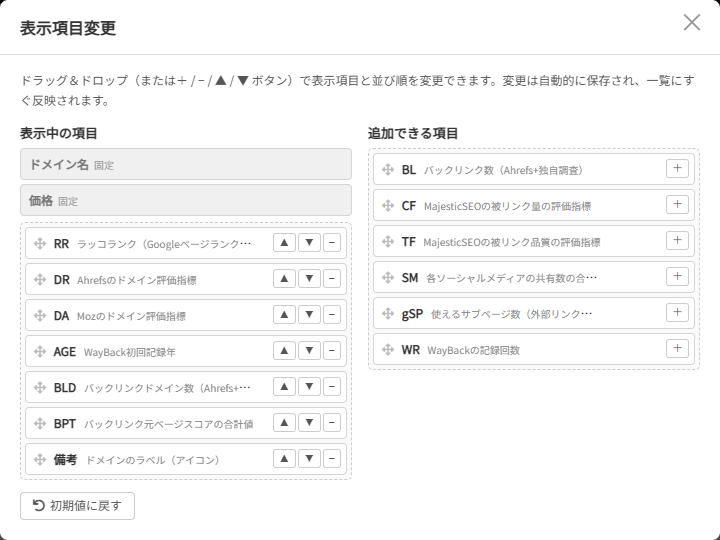The image size is (720, 540).
Task: Select fixed 価格 item
Action: pyautogui.click(x=186, y=200)
